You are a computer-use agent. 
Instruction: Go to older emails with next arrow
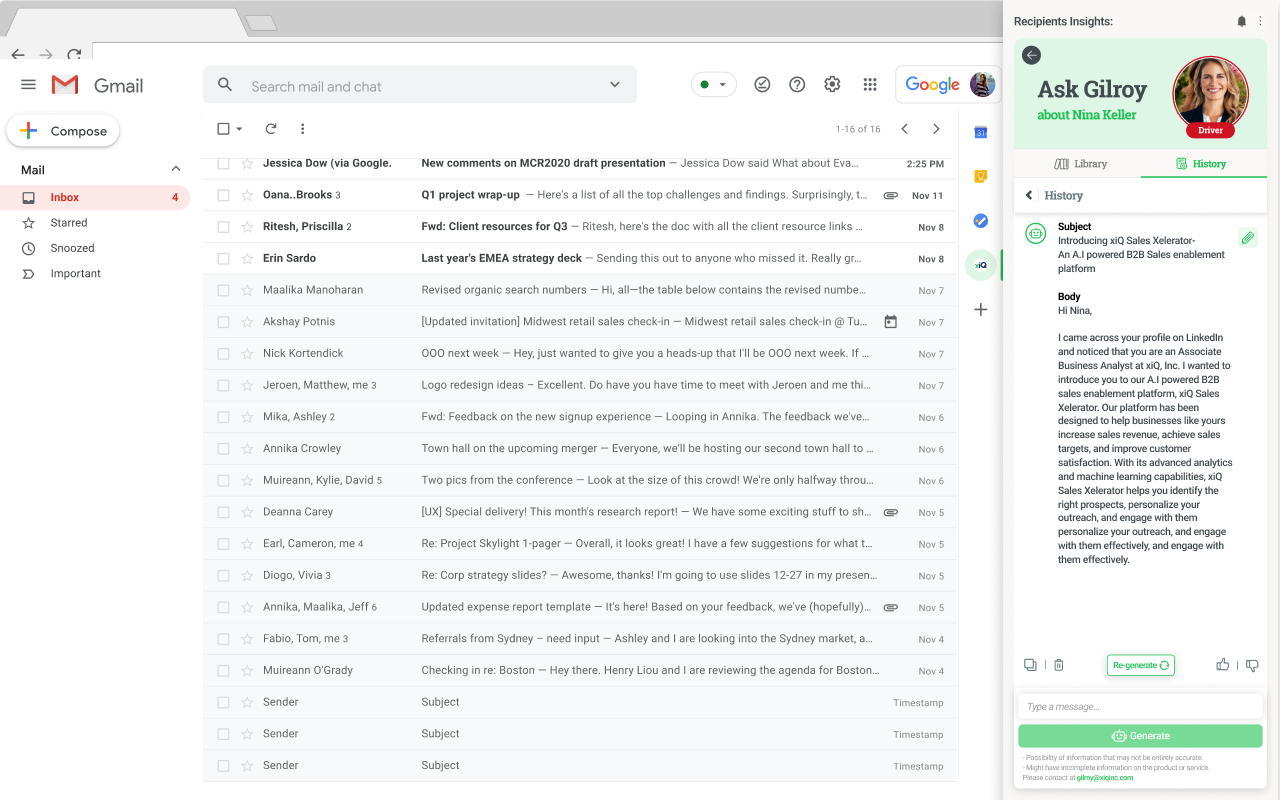pos(936,129)
